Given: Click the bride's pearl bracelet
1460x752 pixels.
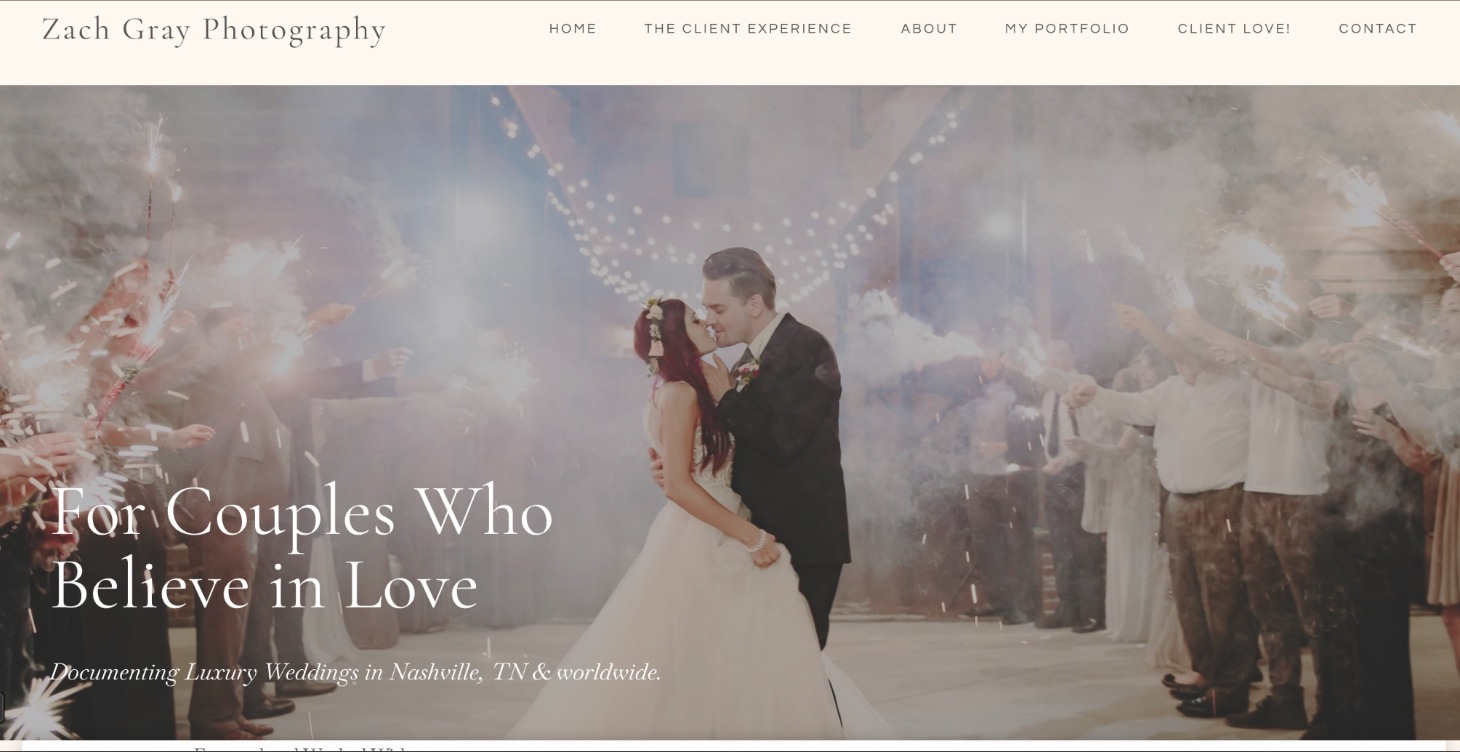Looking at the screenshot, I should 757,541.
